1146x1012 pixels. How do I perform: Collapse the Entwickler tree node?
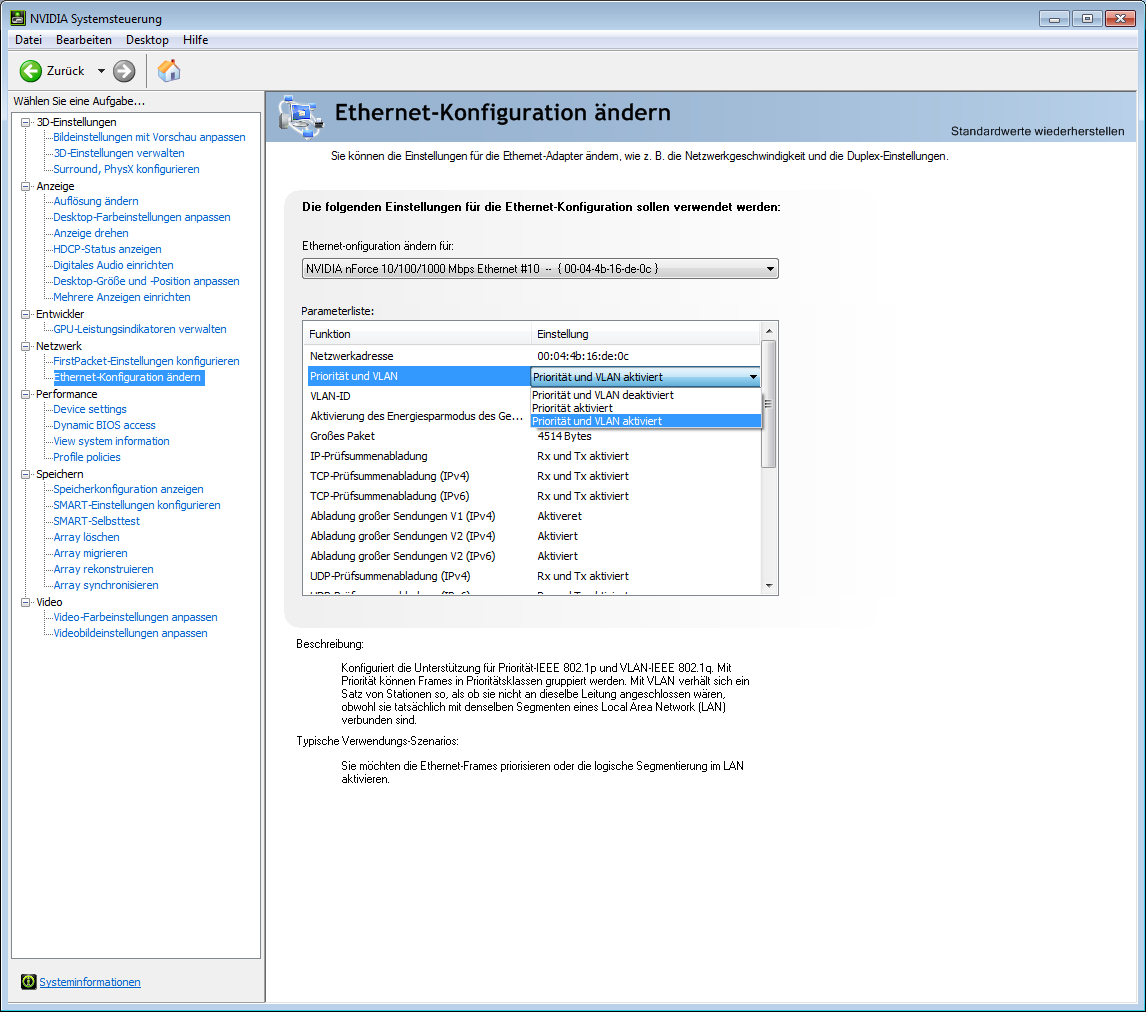click(x=26, y=313)
